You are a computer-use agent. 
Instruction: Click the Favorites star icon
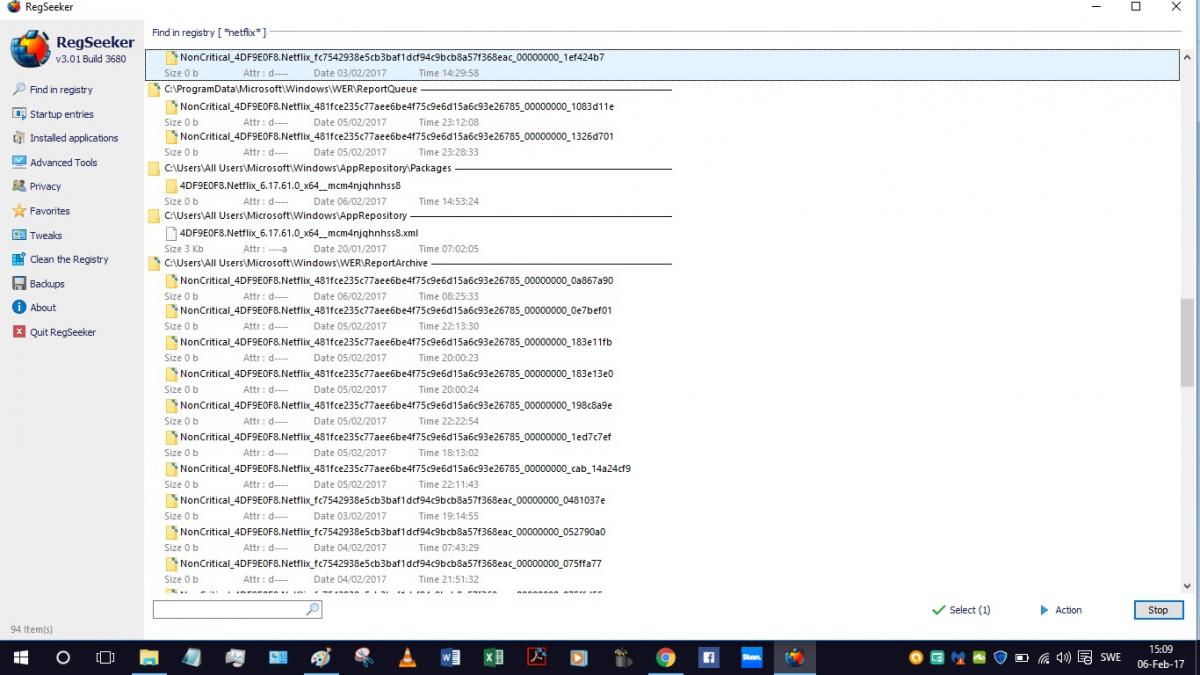(19, 211)
